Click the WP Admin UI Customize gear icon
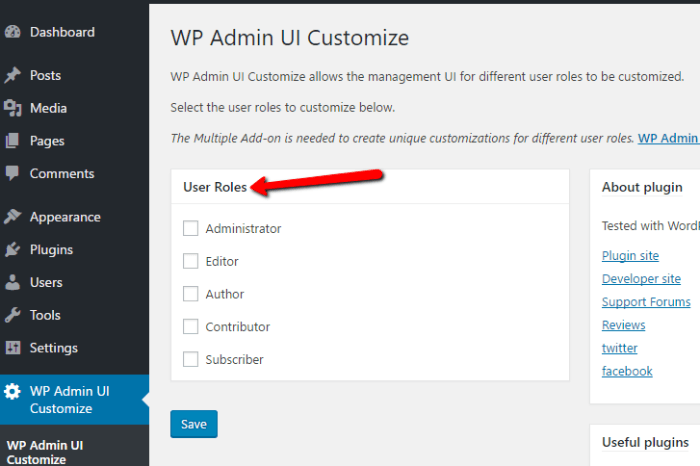 (12, 391)
